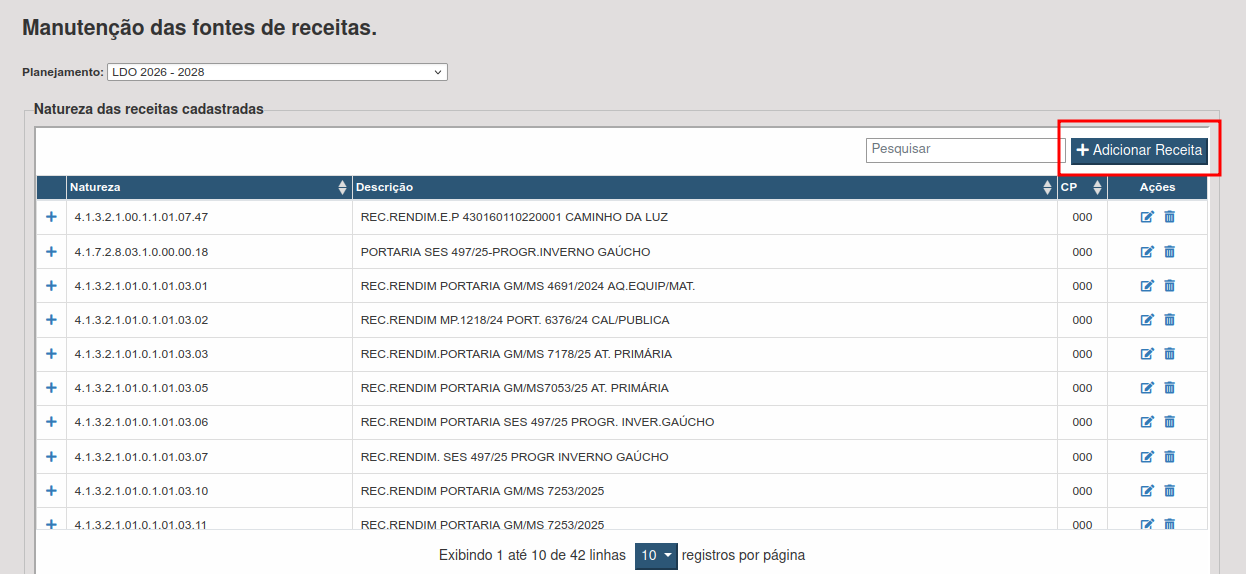The image size is (1246, 574).
Task: Edit row with natureza 4.1.7.2.8.03.1.0.00.00.18
Action: pos(1147,252)
